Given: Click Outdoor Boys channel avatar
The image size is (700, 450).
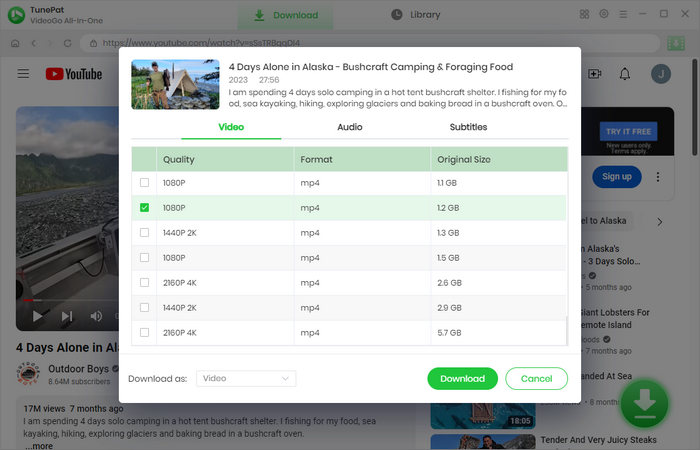Looking at the screenshot, I should [x=28, y=374].
